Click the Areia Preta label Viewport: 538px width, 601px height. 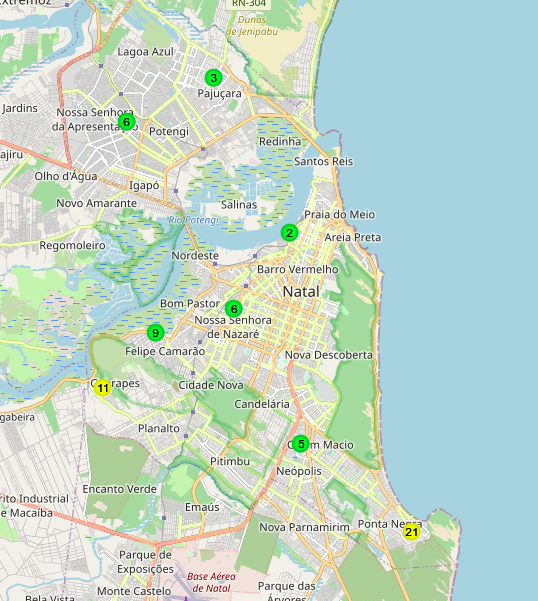[x=353, y=238]
